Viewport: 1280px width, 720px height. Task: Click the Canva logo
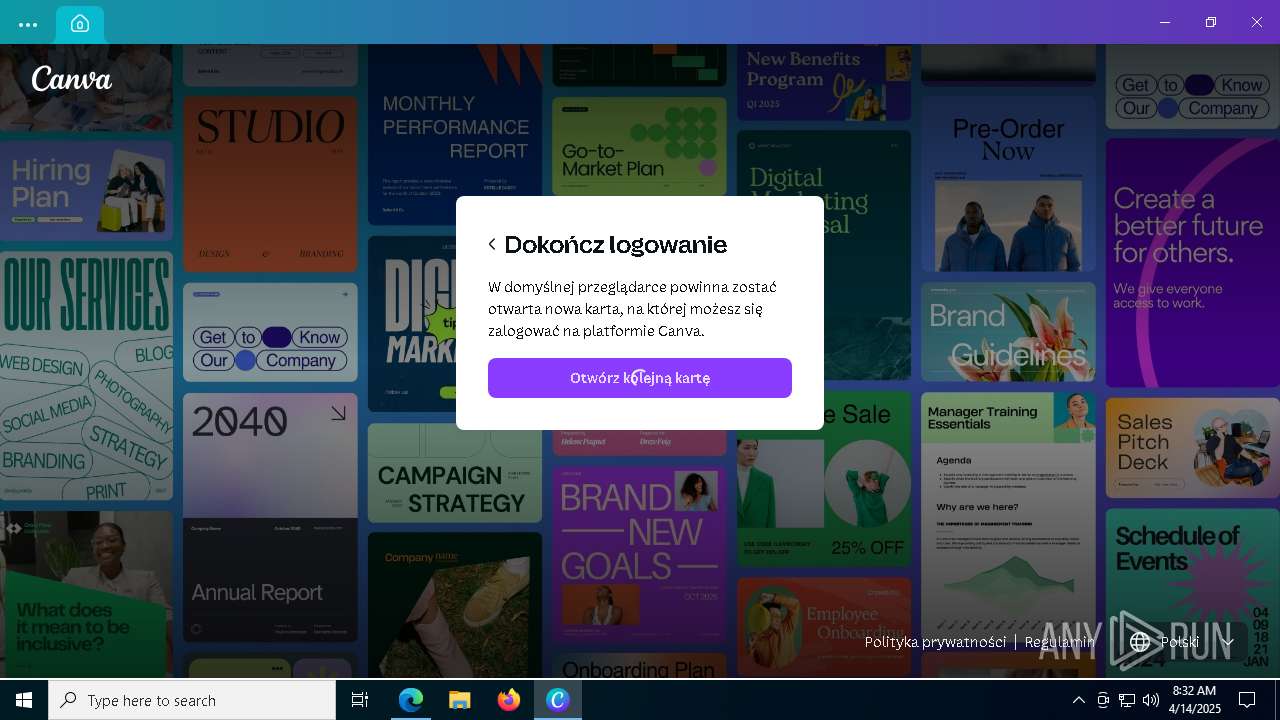(x=72, y=79)
